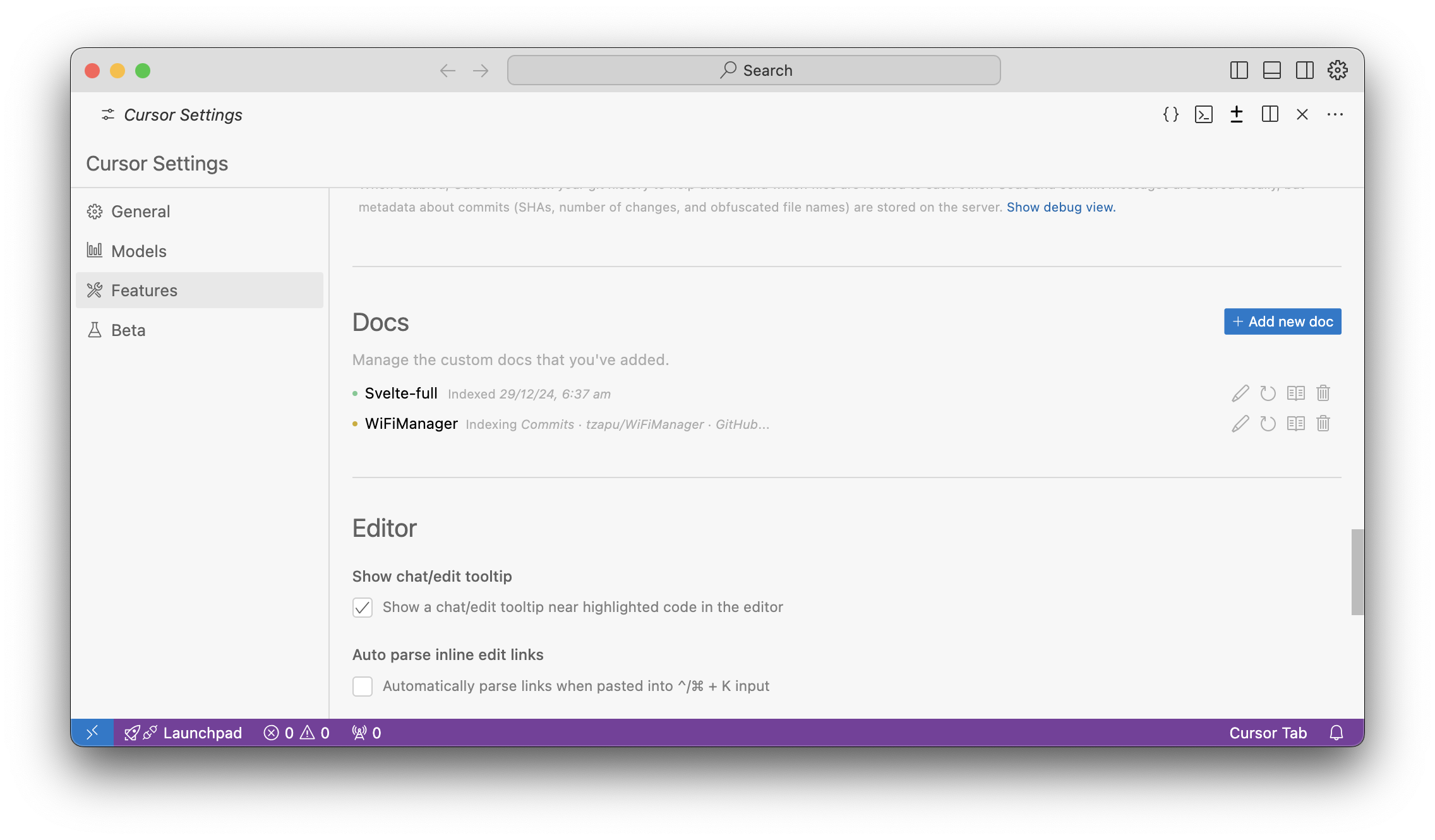Open the Cursor Tab status menu

coord(1268,733)
